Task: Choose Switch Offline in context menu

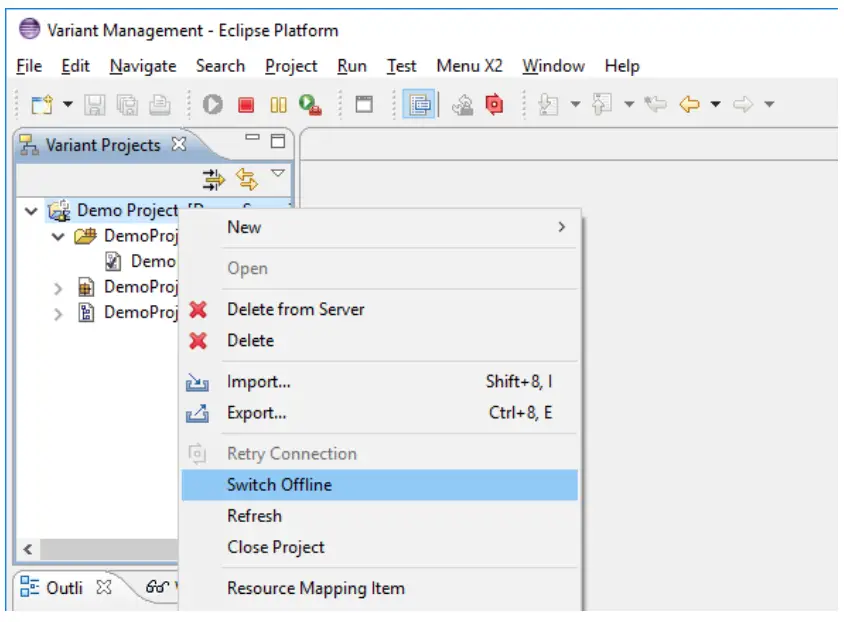Action: click(x=380, y=485)
